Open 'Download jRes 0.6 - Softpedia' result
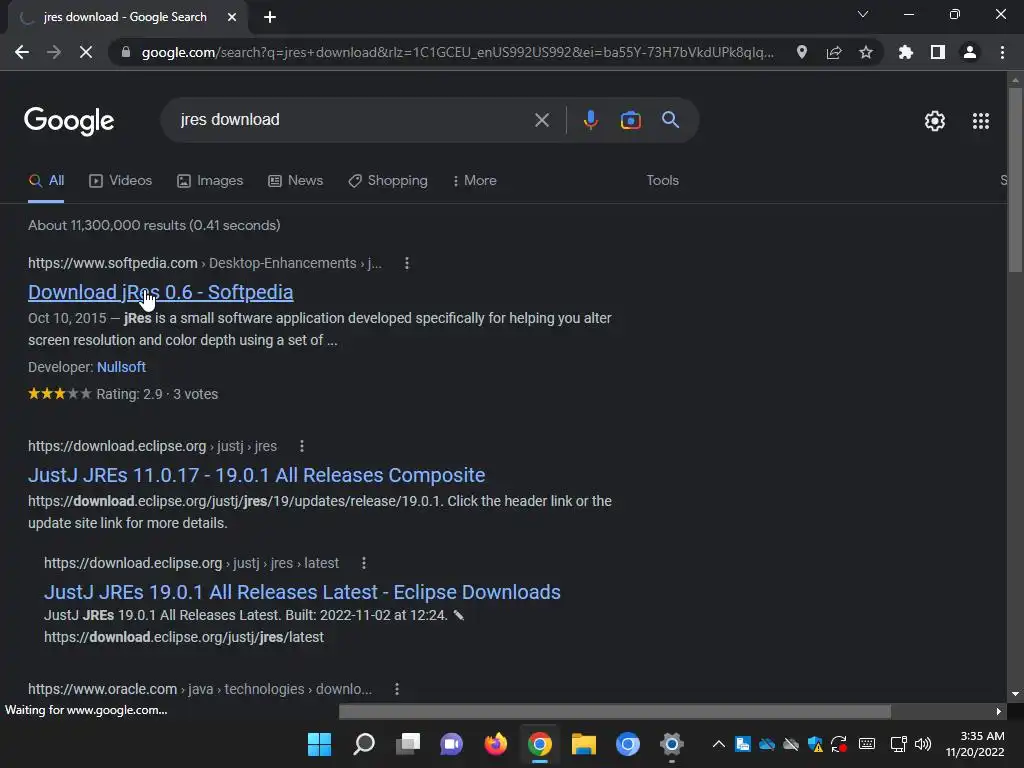Screen dimensions: 1024x768 pos(161,292)
